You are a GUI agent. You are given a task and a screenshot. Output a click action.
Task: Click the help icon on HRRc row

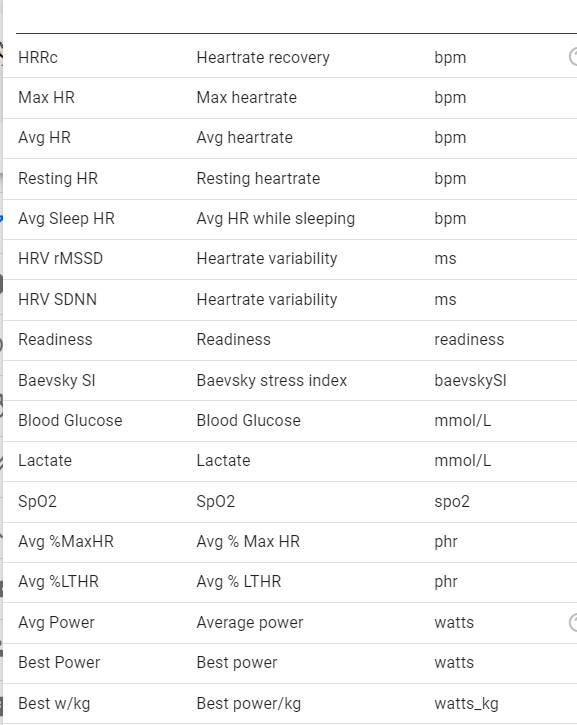(573, 57)
